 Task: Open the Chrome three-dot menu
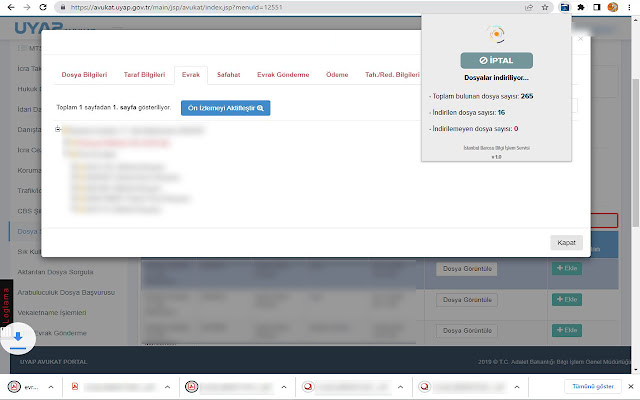[x=629, y=7]
